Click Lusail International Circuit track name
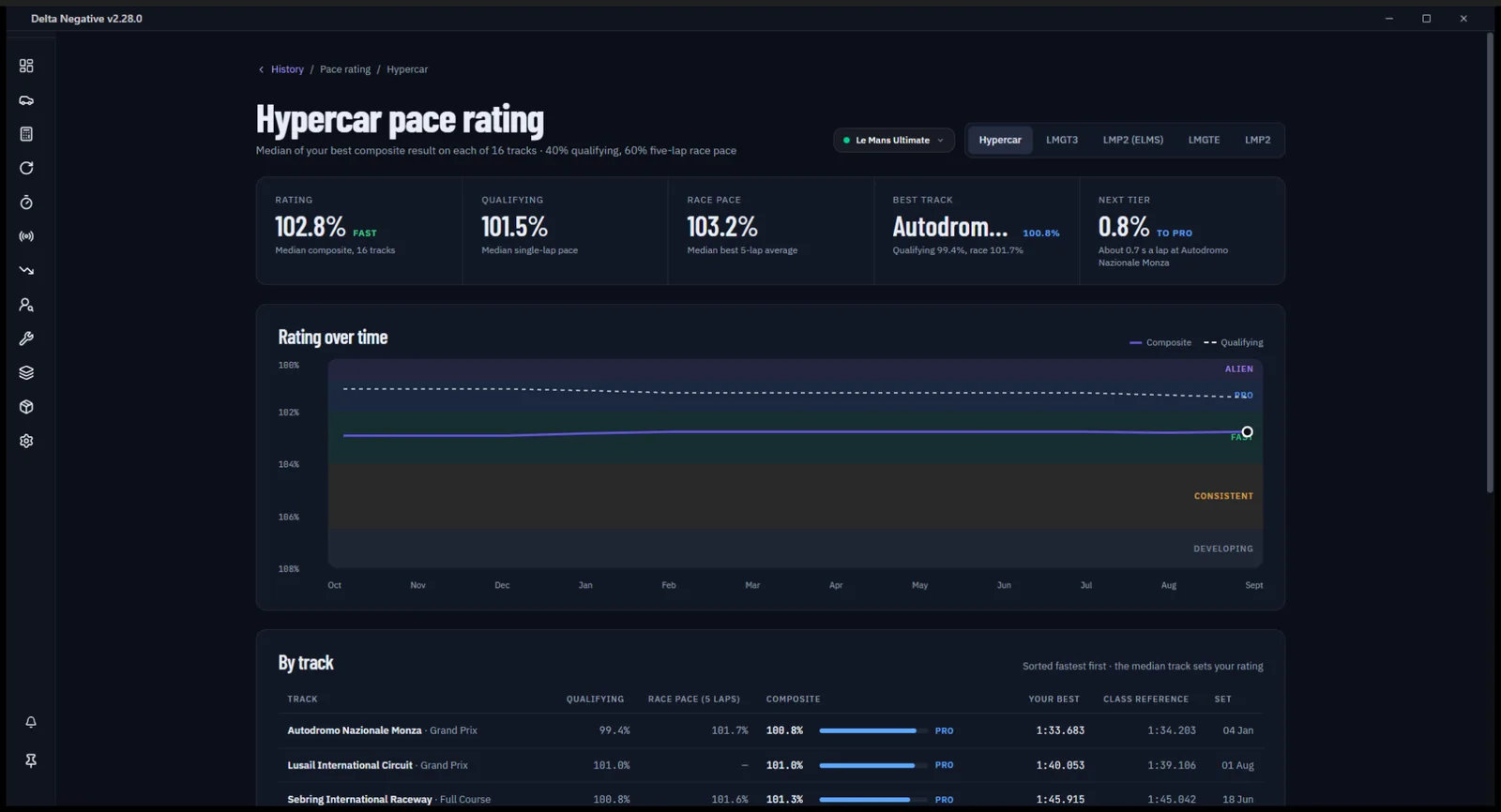The height and width of the screenshot is (812, 1501). tap(350, 765)
